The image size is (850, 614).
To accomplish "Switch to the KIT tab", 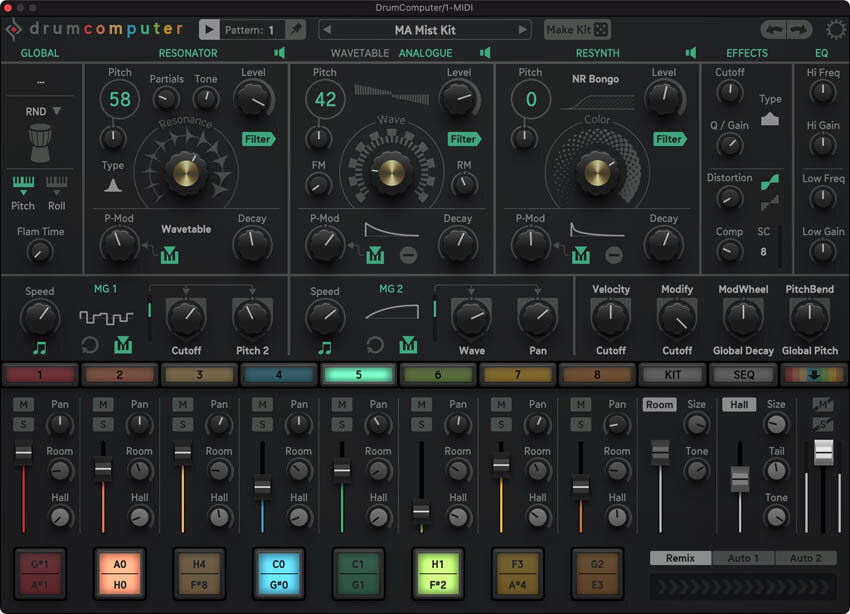I will click(x=673, y=374).
